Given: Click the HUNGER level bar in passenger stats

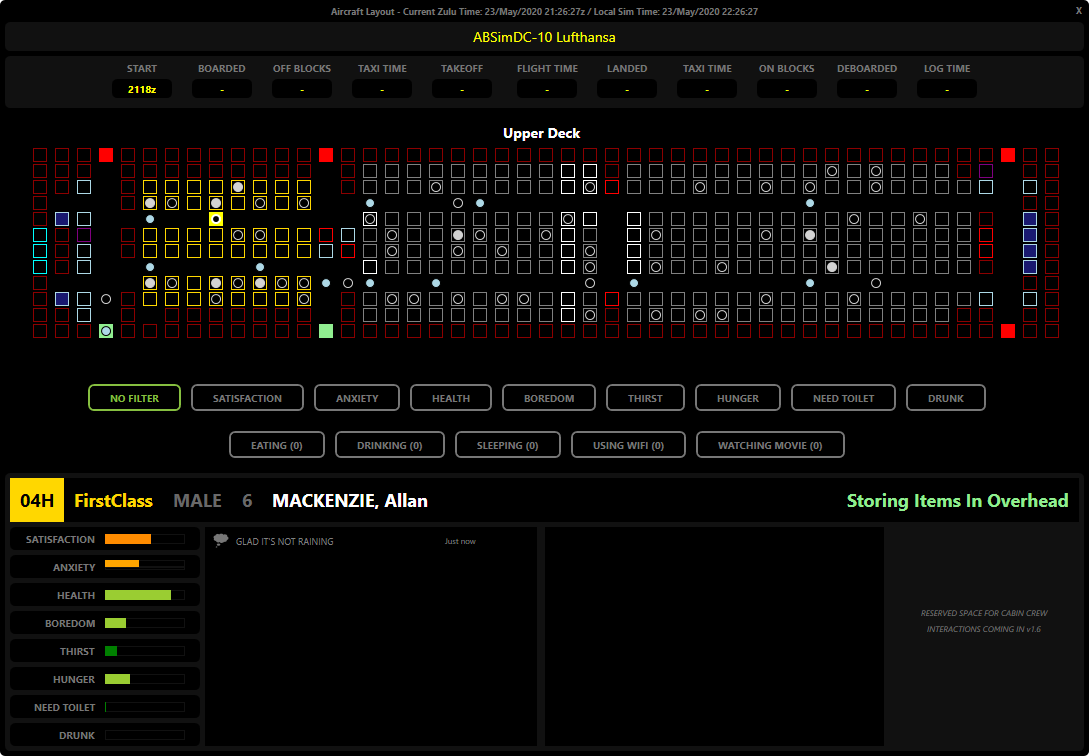Looking at the screenshot, I should [144, 679].
